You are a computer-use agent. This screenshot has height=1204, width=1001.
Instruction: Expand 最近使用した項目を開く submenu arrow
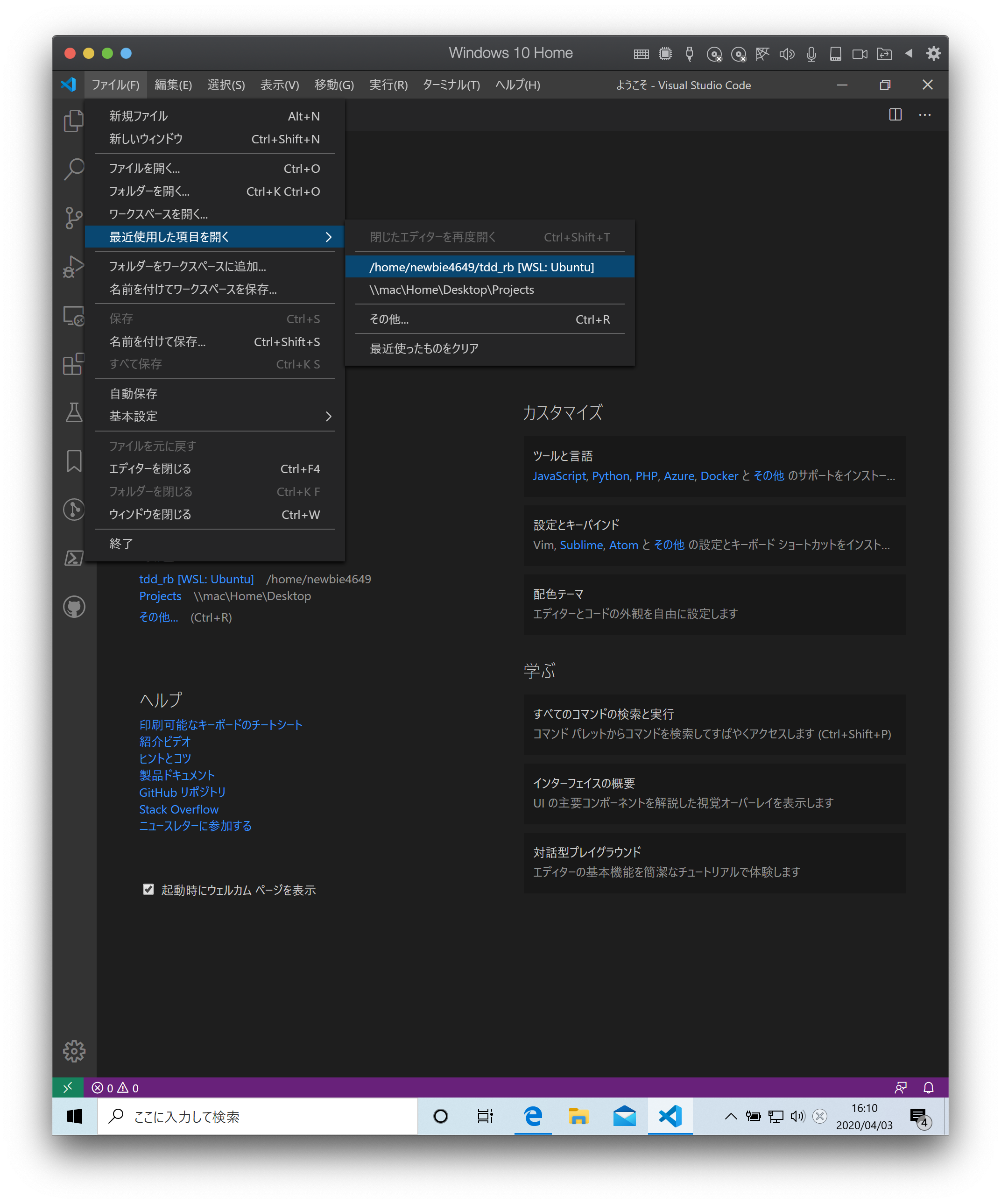coord(328,237)
